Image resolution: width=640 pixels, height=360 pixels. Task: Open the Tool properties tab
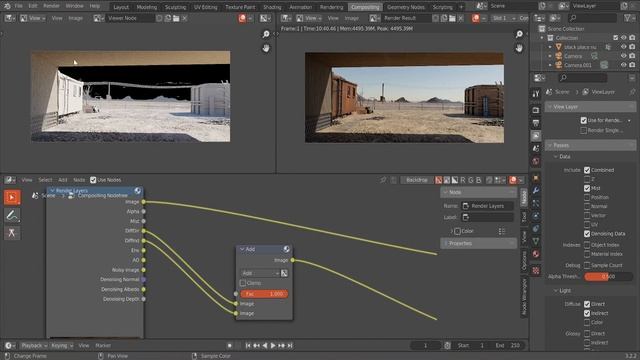(x=536, y=93)
